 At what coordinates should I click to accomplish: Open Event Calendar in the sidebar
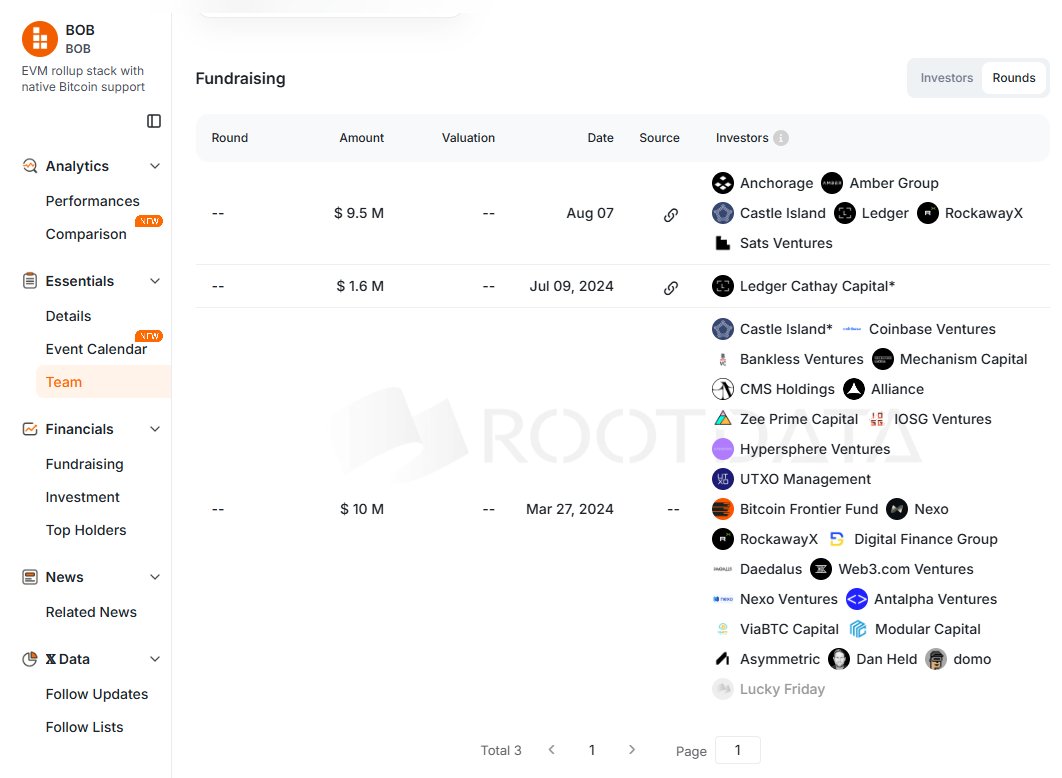point(96,349)
